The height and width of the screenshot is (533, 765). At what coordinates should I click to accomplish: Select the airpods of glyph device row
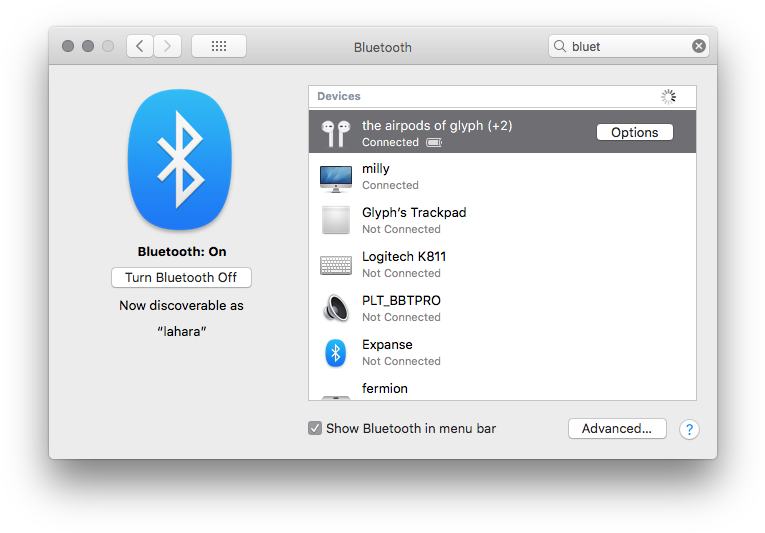coord(502,132)
